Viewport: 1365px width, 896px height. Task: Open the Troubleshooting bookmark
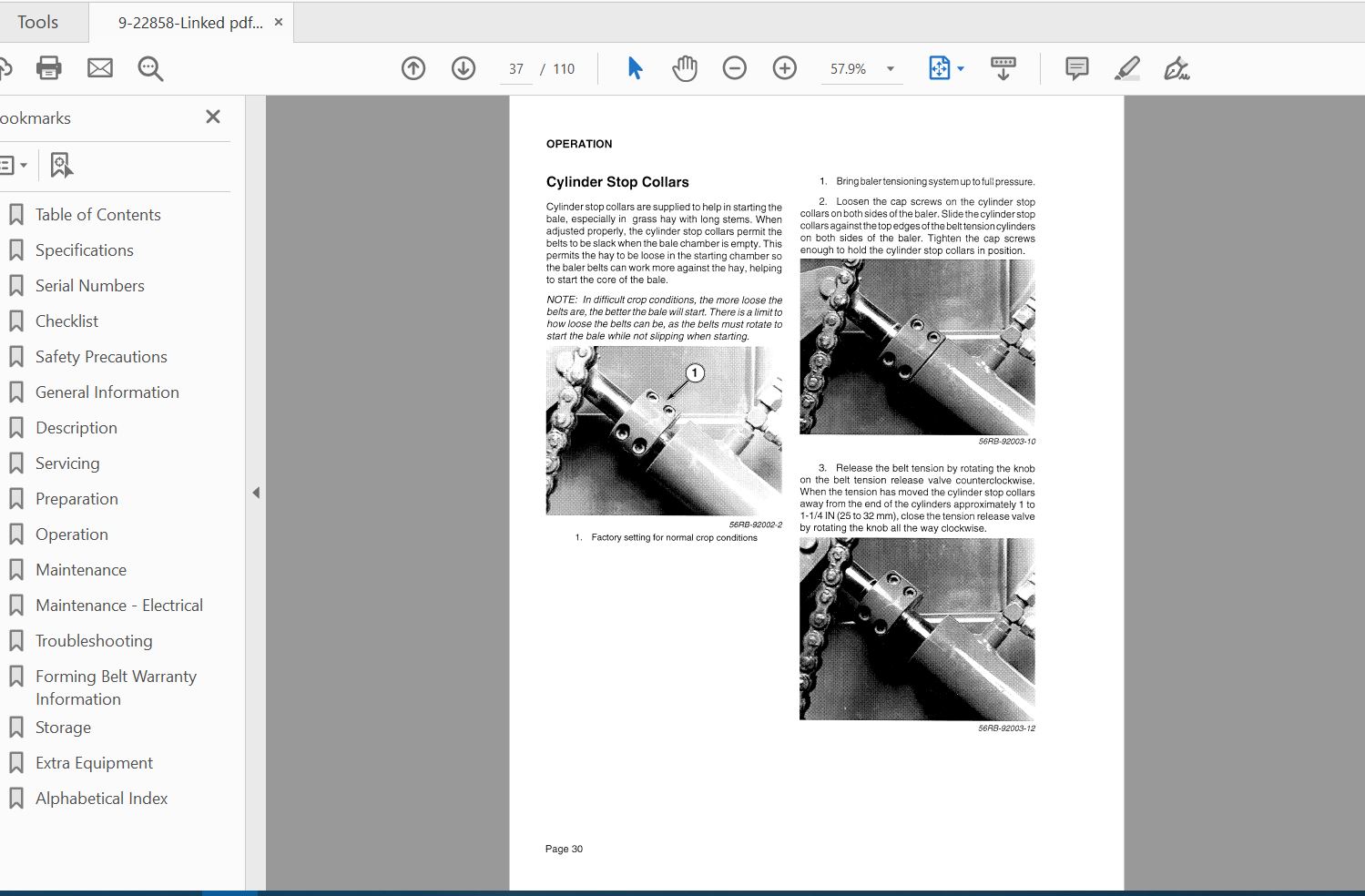pos(94,641)
